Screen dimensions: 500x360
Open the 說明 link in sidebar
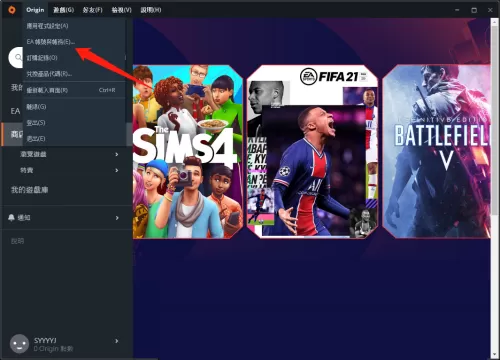tap(17, 241)
